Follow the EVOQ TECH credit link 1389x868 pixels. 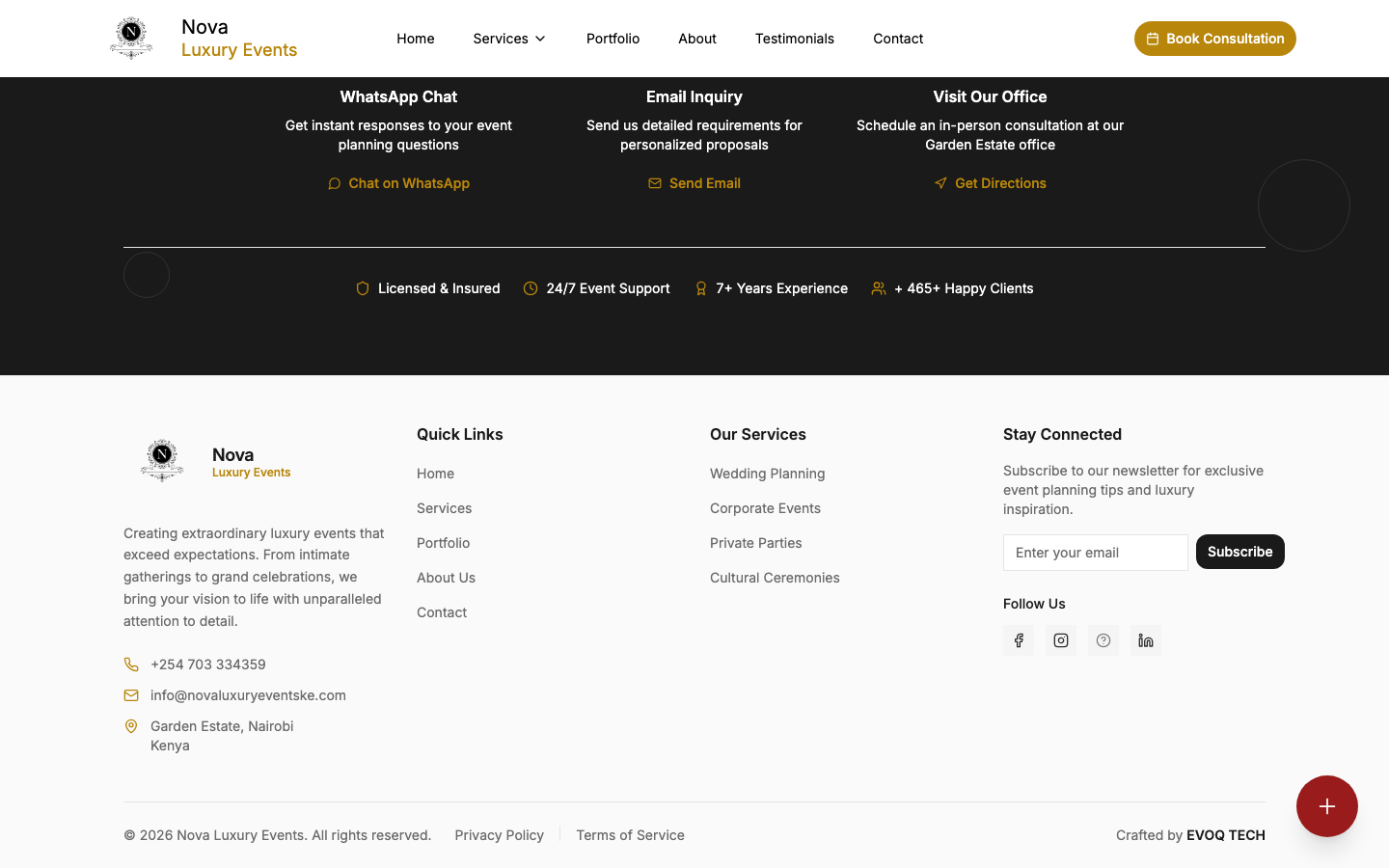coord(1226,835)
